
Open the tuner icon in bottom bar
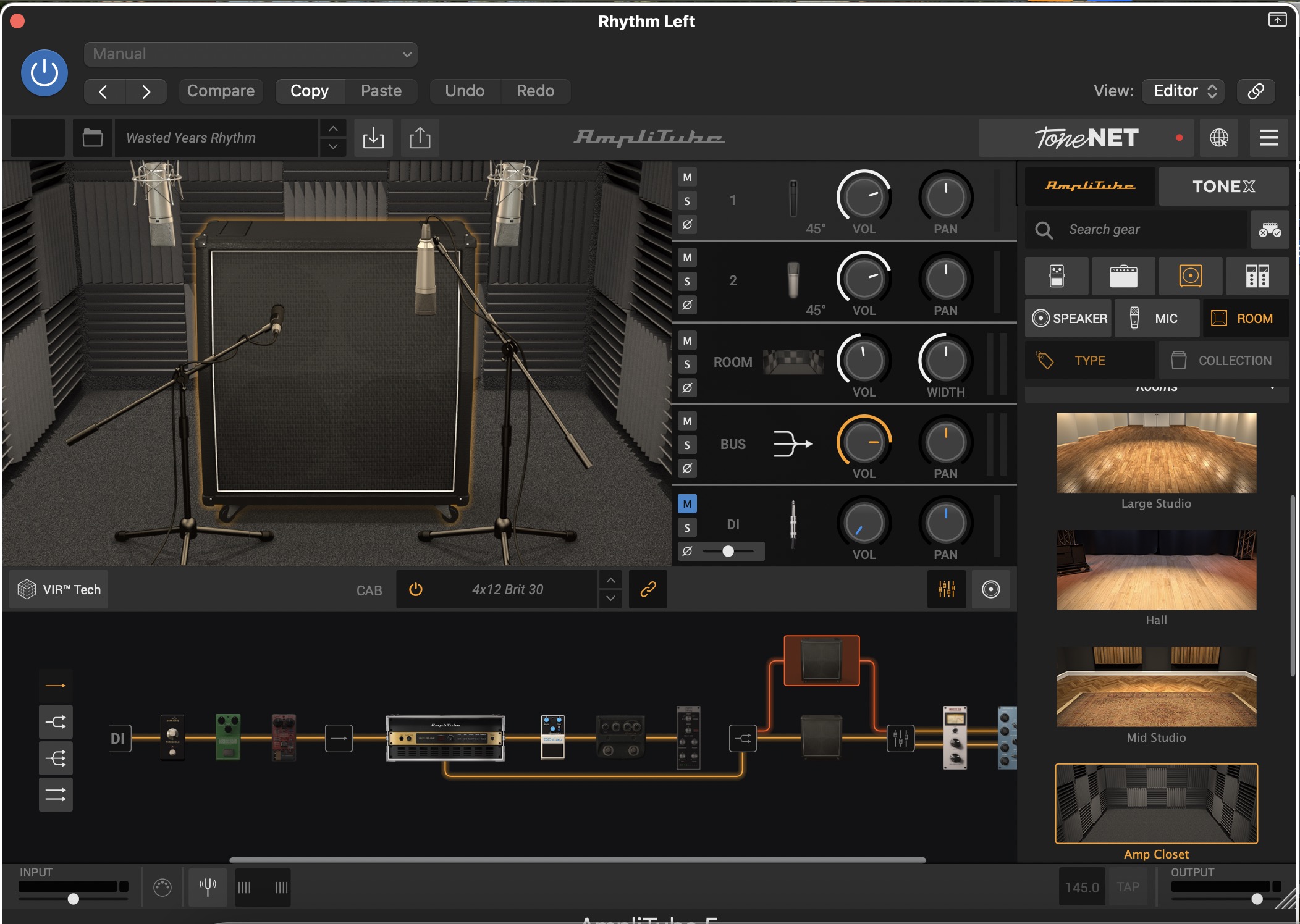(208, 888)
